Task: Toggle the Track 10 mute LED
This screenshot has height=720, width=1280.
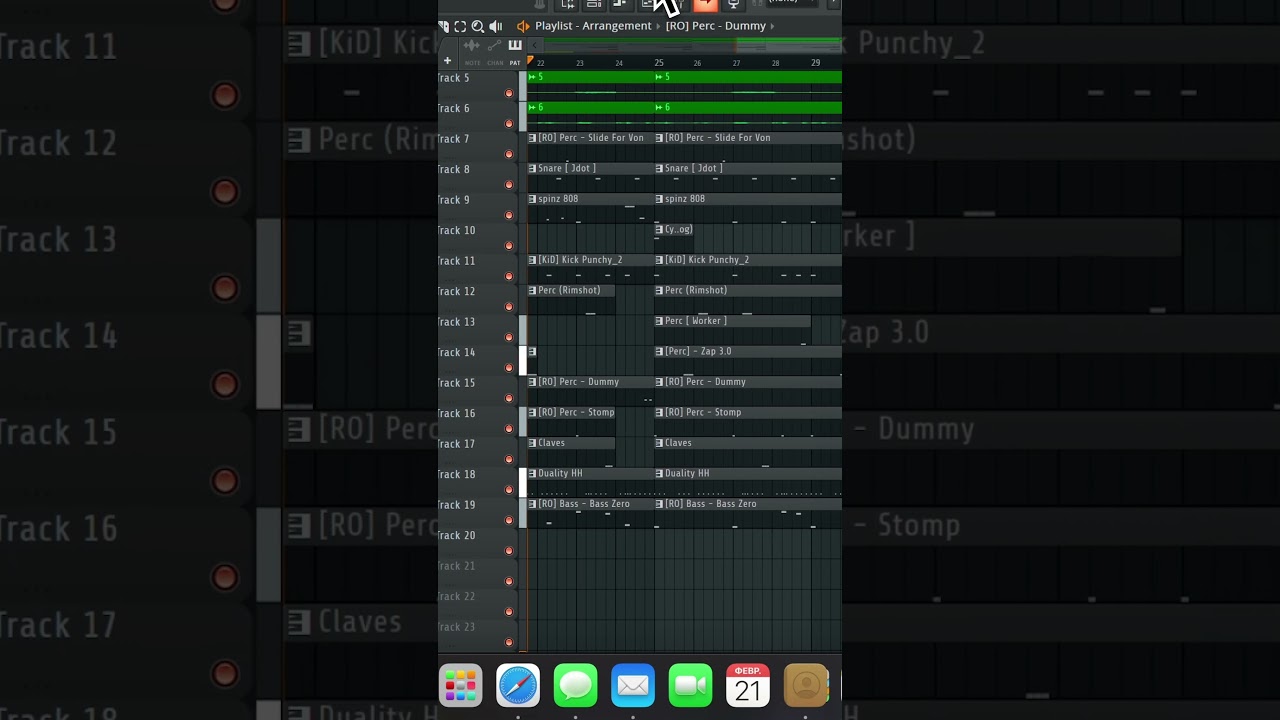Action: pos(509,246)
